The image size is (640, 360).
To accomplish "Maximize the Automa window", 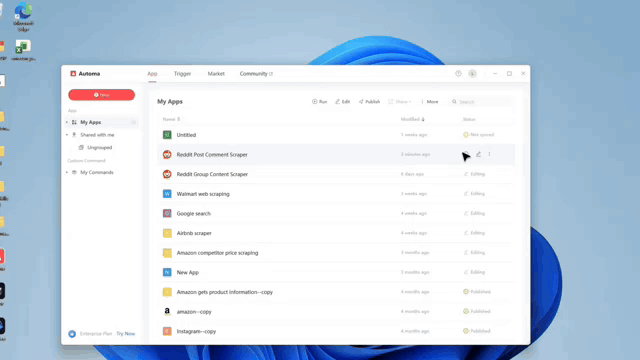I will point(509,73).
